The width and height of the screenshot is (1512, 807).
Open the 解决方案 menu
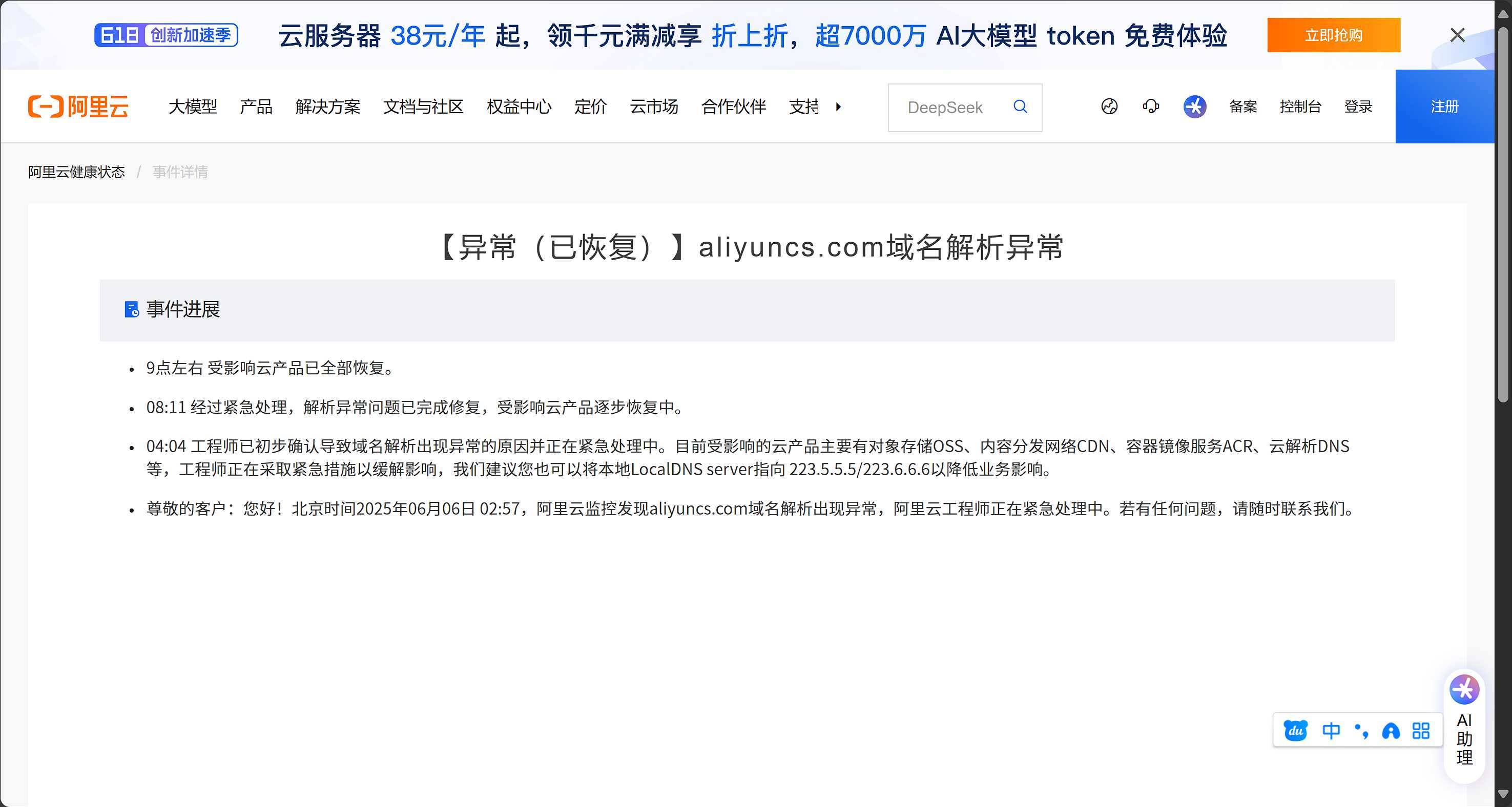pos(327,107)
